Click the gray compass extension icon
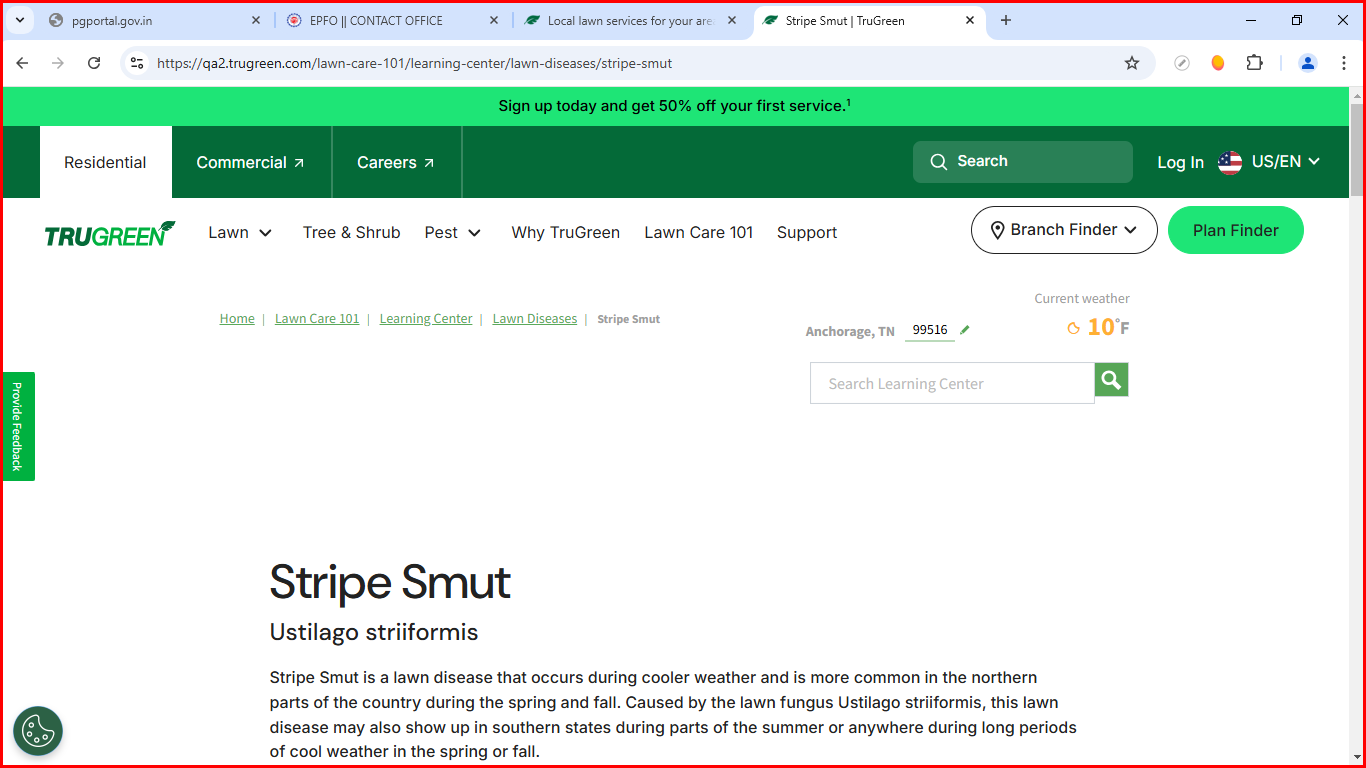This screenshot has width=1366, height=768. (1182, 63)
